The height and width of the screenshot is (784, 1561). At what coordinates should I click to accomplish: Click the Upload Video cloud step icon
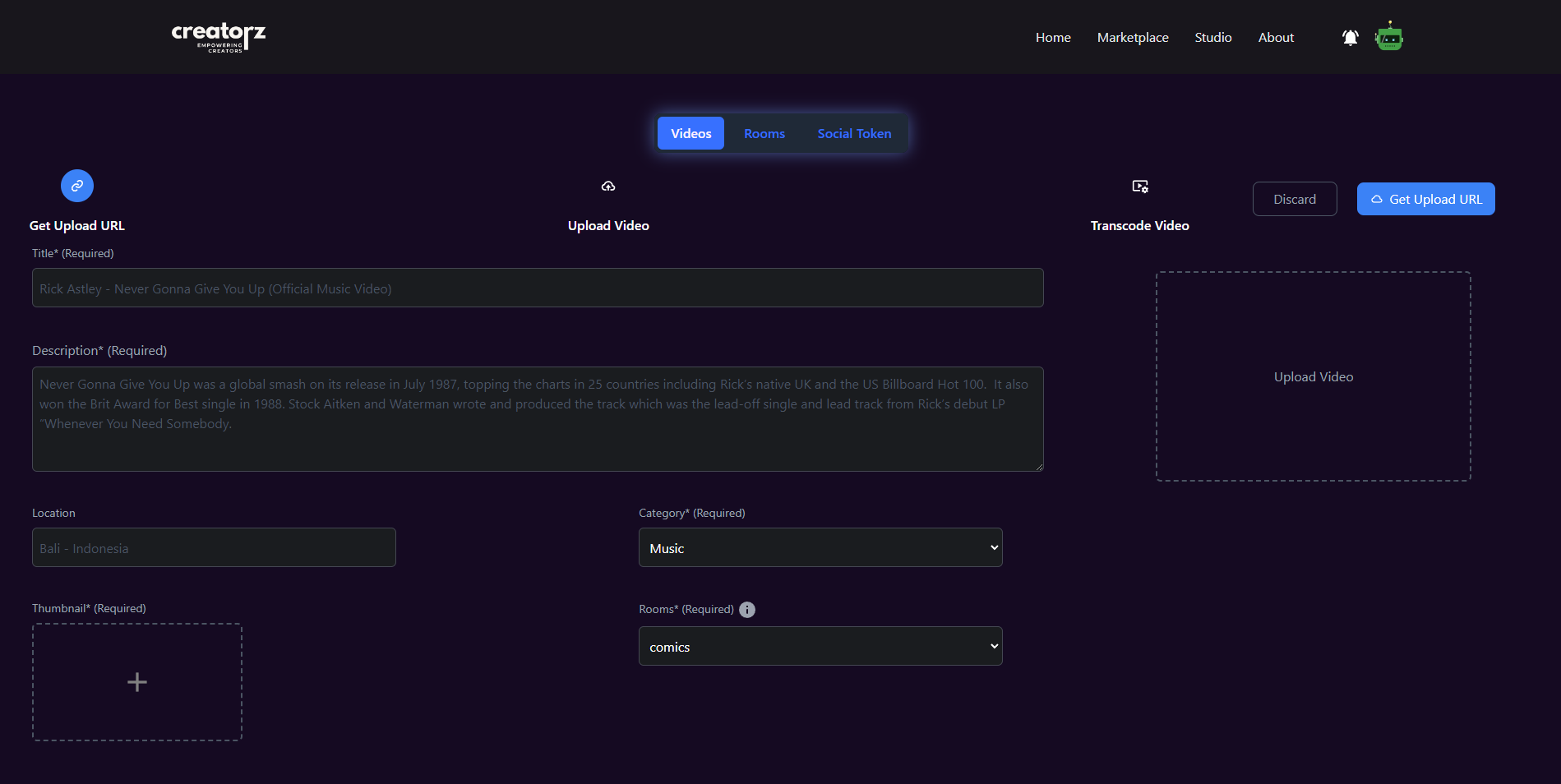608,187
